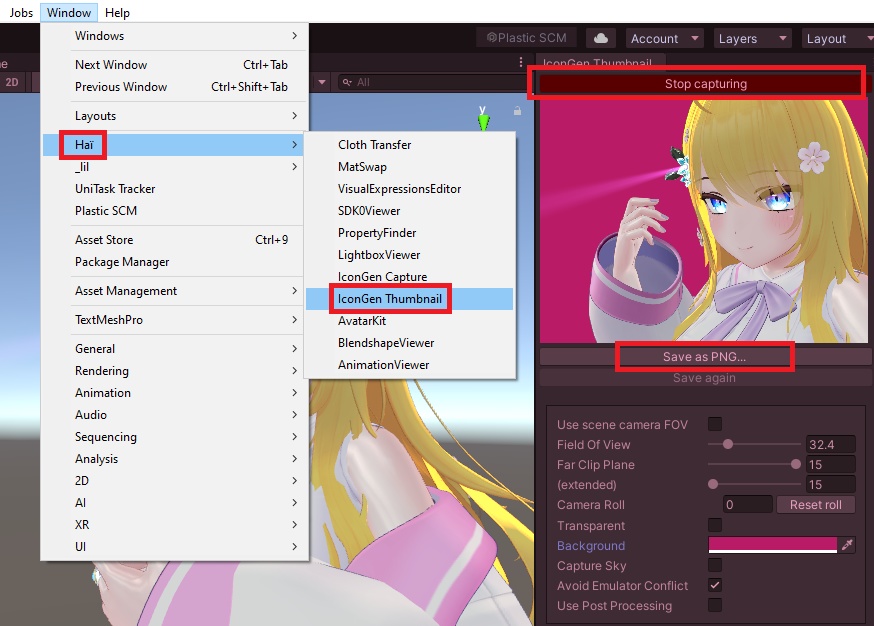Viewport: 874px width, 626px height.
Task: Click the Far Clip Plane slider
Action: (x=754, y=464)
